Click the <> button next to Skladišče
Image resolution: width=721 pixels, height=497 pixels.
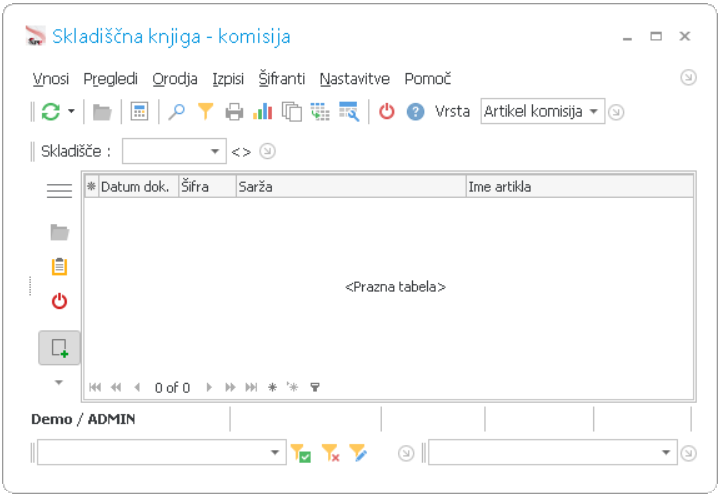[x=241, y=151]
